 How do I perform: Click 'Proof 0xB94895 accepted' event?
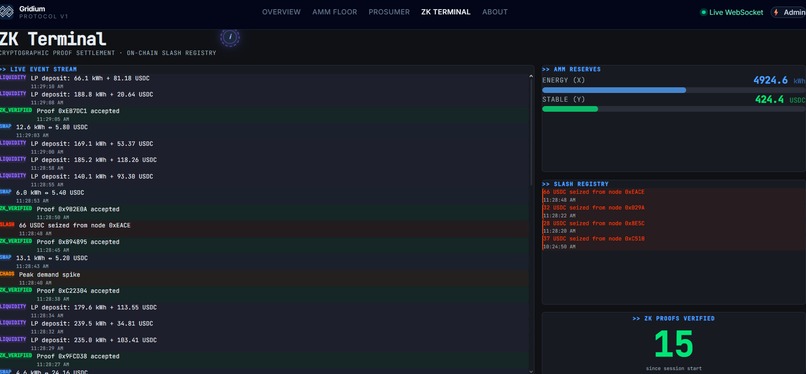(x=78, y=242)
